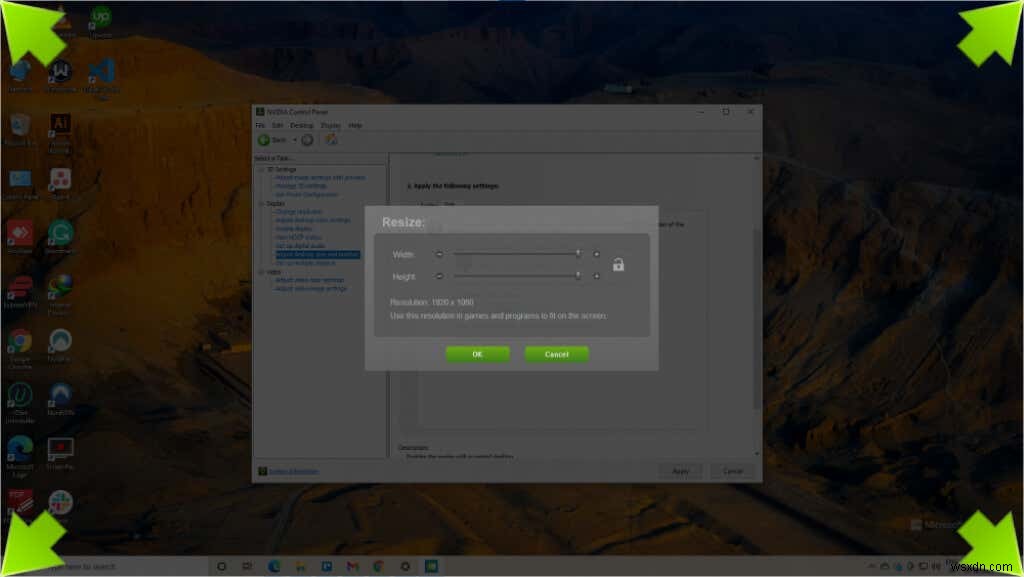
Task: Click the Height slider handle
Action: pos(578,276)
